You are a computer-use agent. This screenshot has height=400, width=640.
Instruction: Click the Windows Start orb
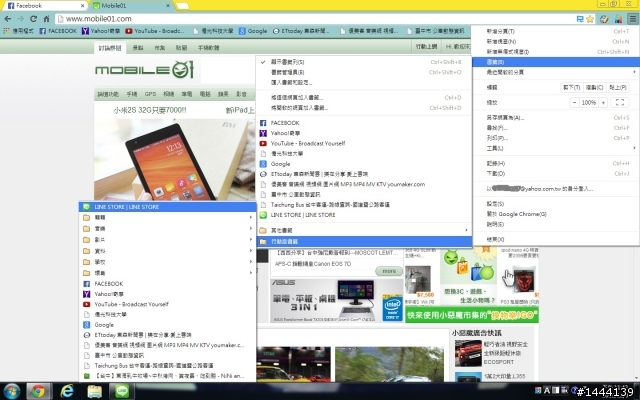pos(11,391)
